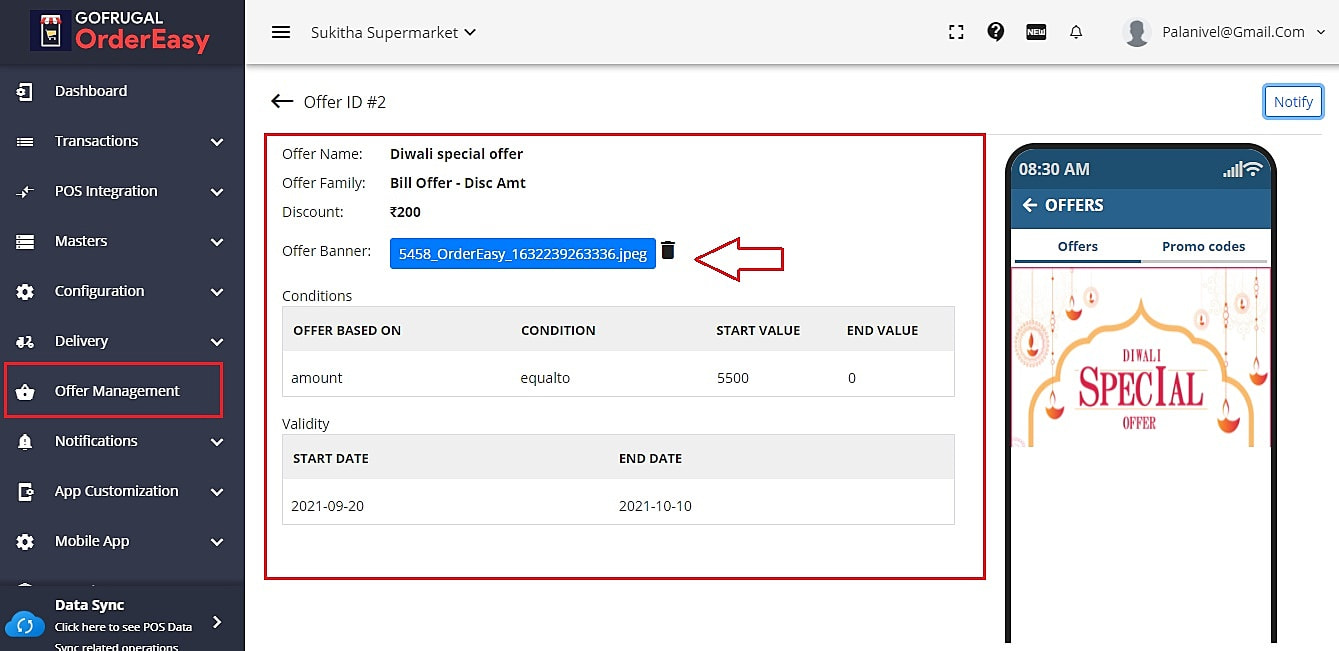Enter fullscreen mode from top bar
The height and width of the screenshot is (651, 1339).
click(956, 32)
